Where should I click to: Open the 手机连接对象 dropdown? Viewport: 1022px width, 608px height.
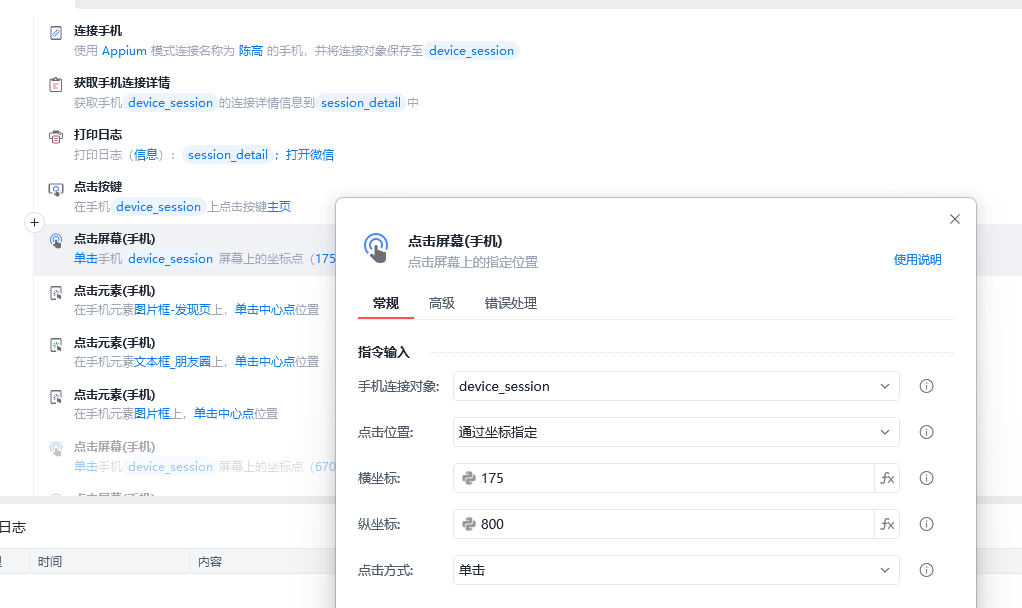point(676,386)
